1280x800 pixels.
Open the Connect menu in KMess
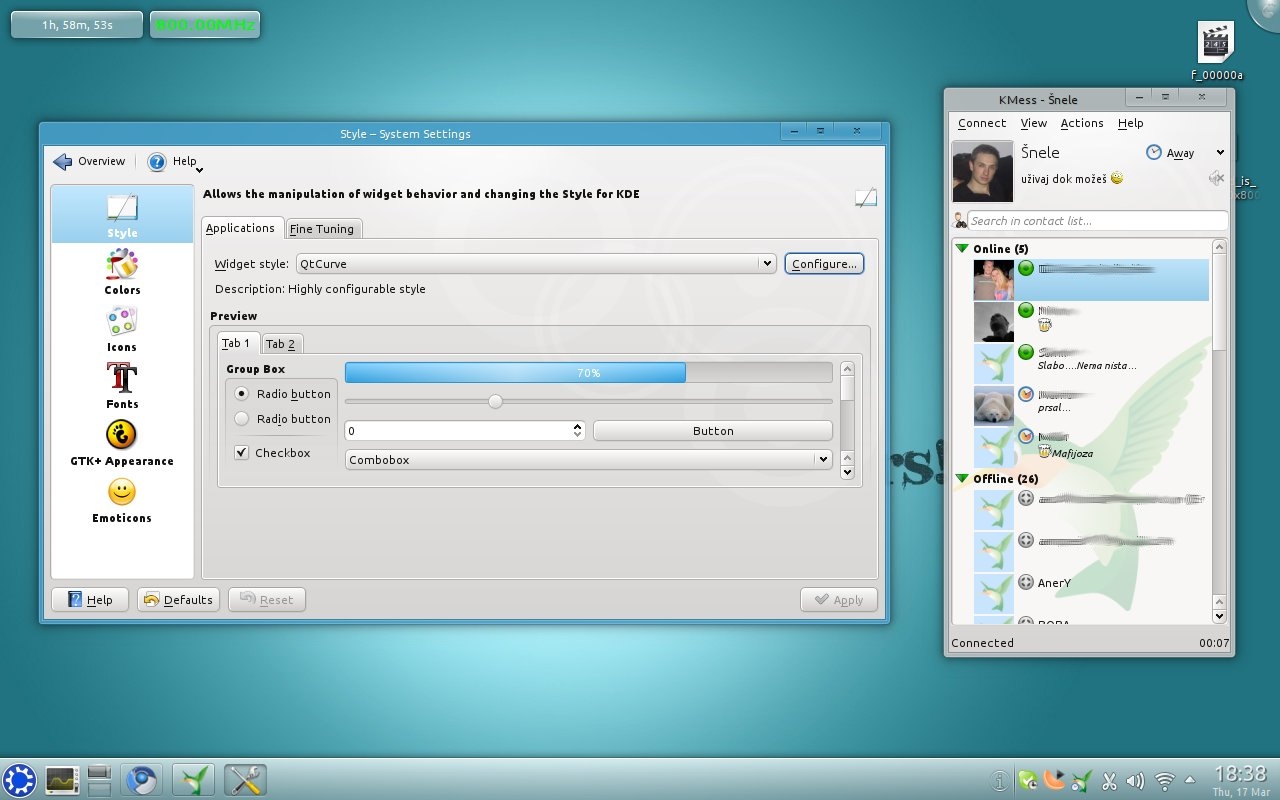click(x=982, y=123)
